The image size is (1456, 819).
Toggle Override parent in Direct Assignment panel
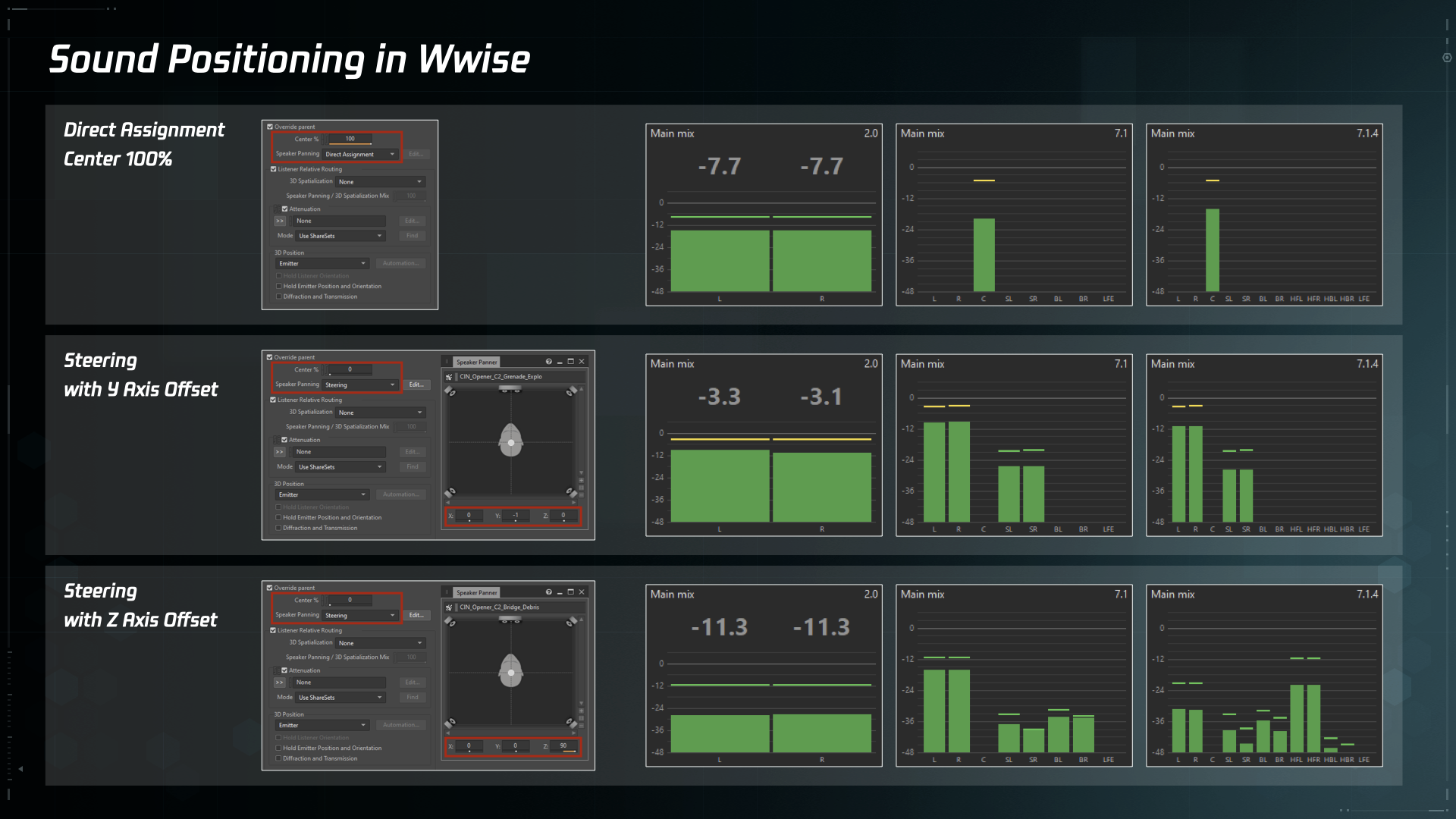click(270, 127)
